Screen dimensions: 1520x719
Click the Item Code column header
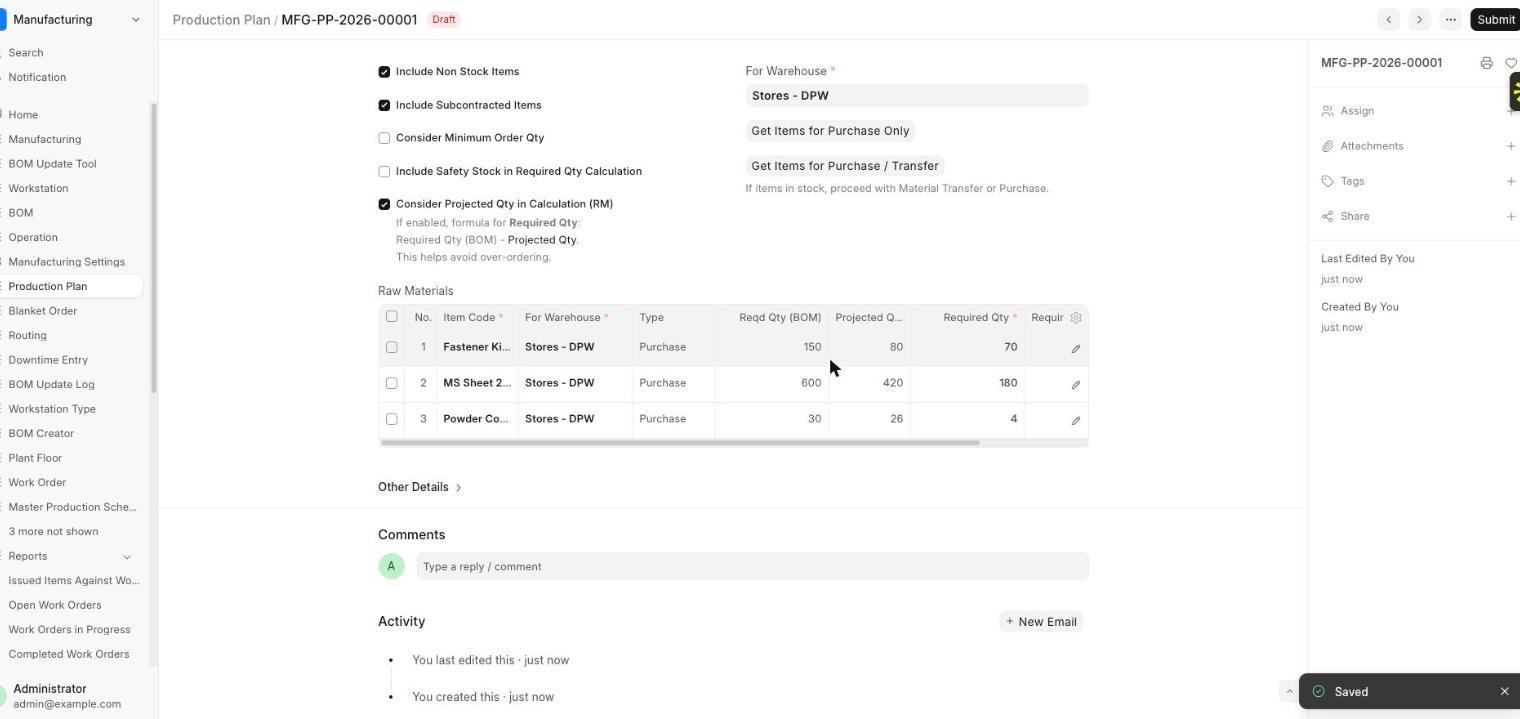coord(477,318)
